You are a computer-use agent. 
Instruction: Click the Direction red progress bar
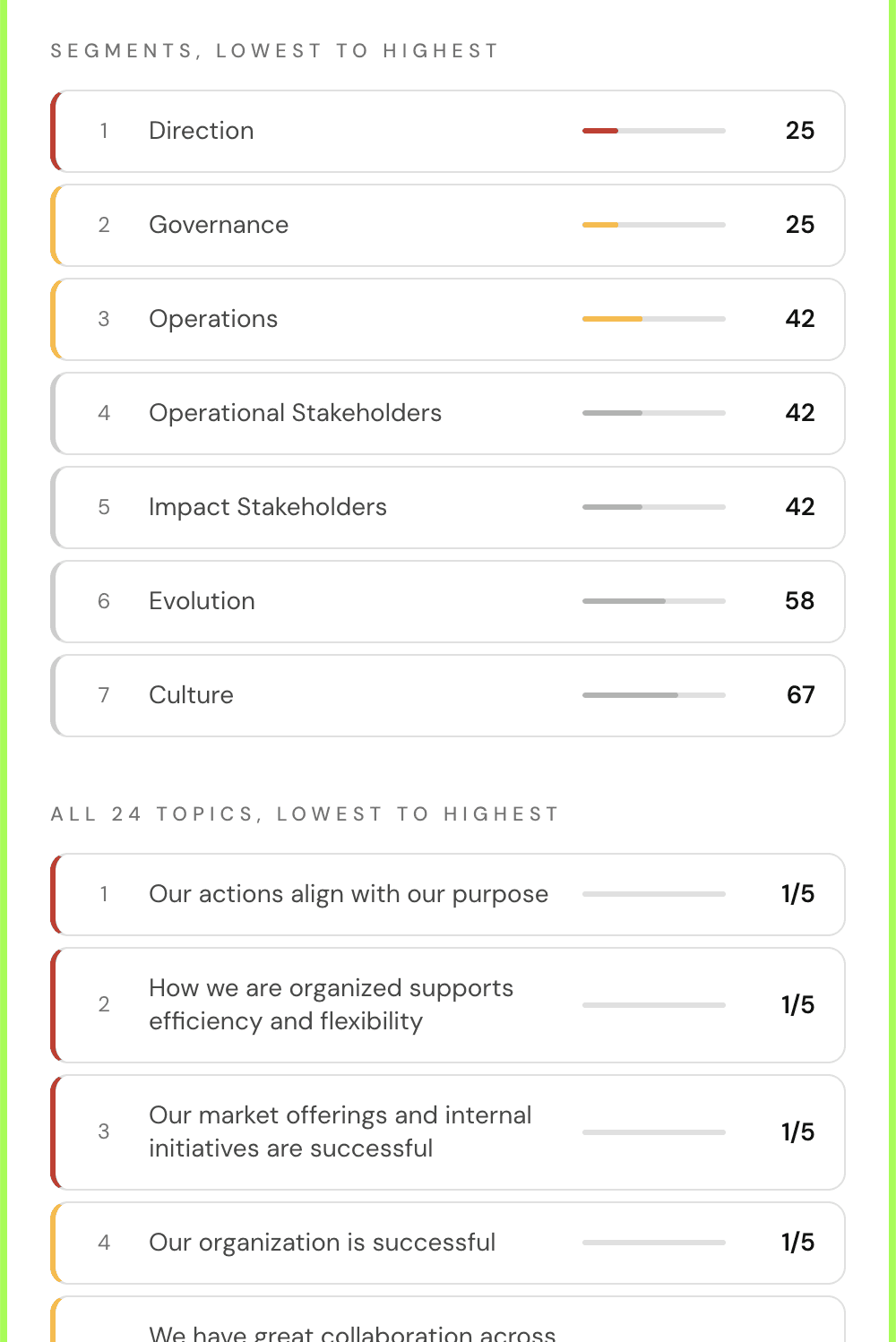point(654,131)
